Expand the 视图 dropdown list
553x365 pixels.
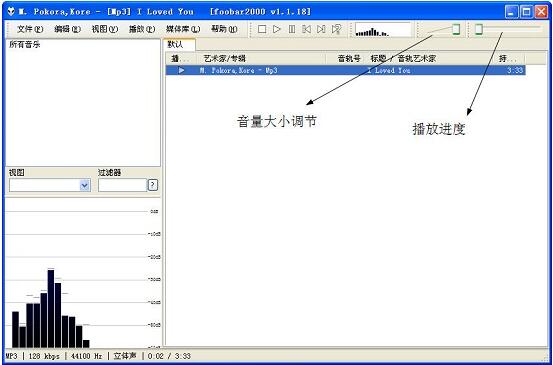pyautogui.click(x=85, y=185)
